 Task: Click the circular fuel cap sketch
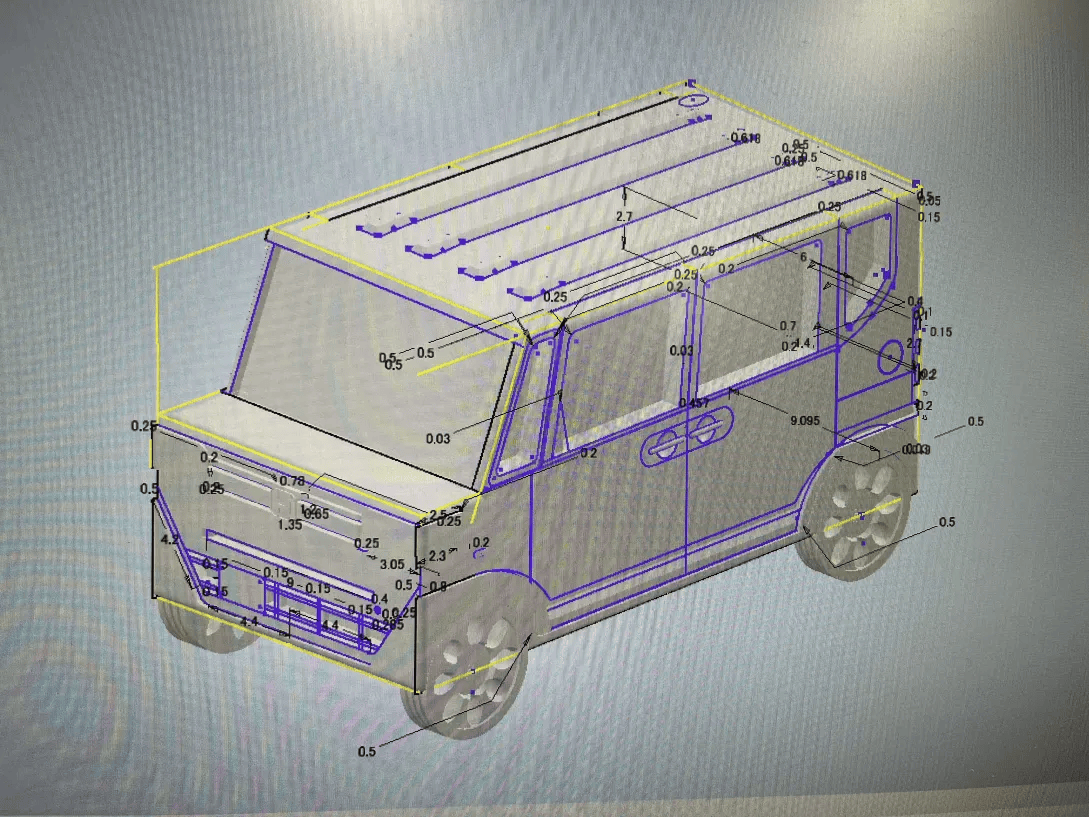(890, 357)
